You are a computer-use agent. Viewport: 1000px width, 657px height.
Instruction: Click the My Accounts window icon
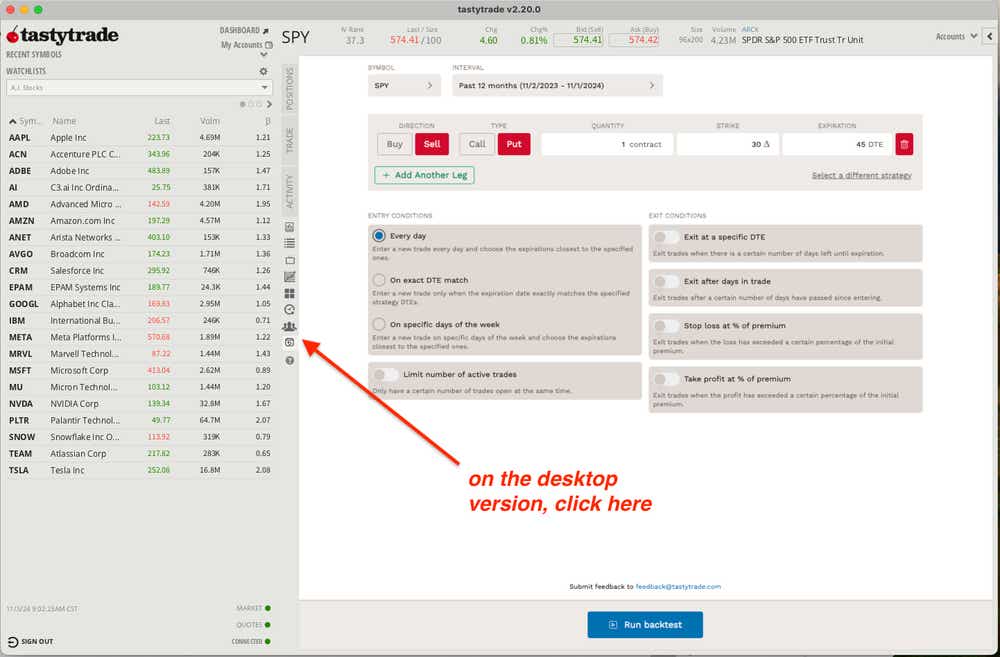point(268,45)
